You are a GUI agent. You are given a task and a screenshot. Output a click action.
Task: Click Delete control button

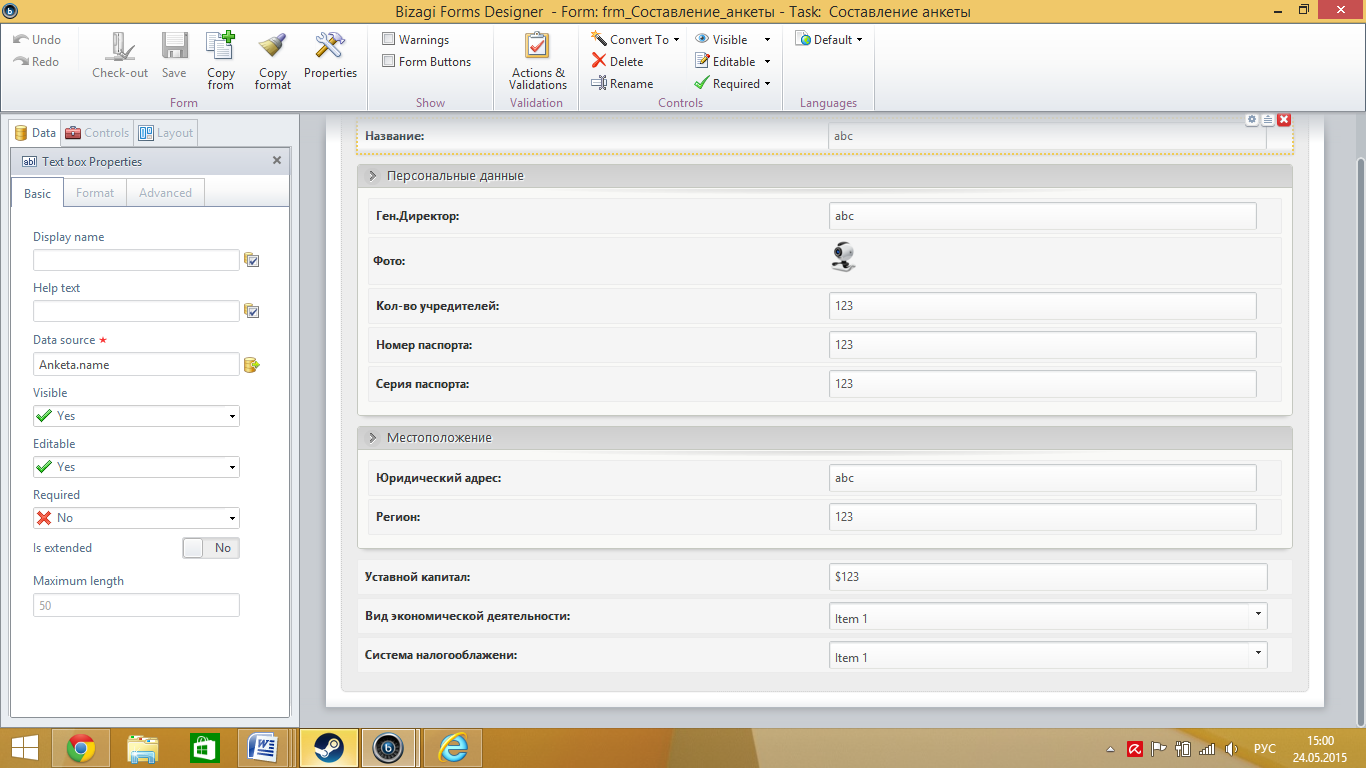click(617, 62)
